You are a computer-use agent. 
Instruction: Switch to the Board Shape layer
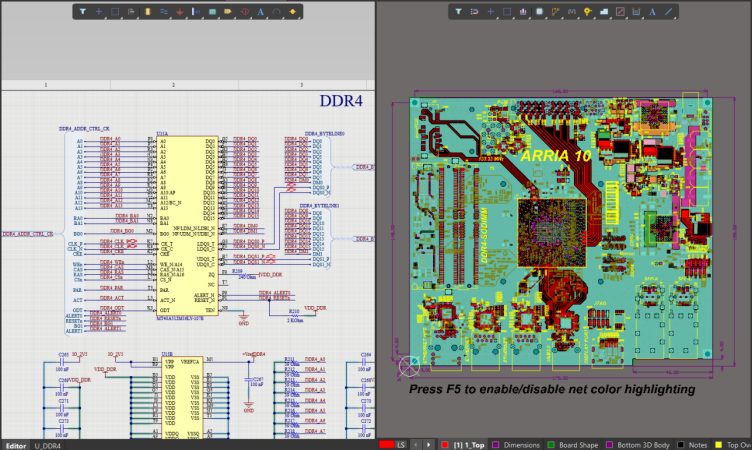coord(572,444)
